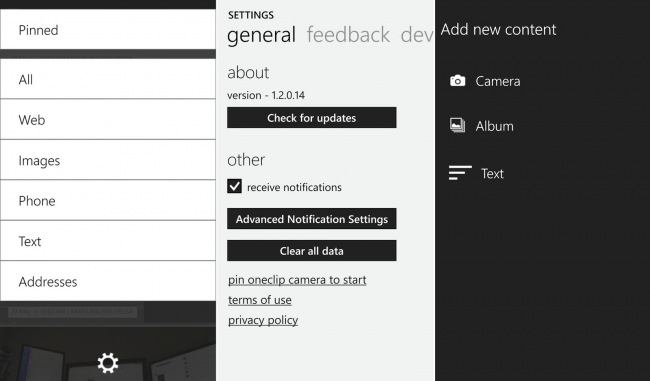Select the Text filter in list

click(x=108, y=241)
